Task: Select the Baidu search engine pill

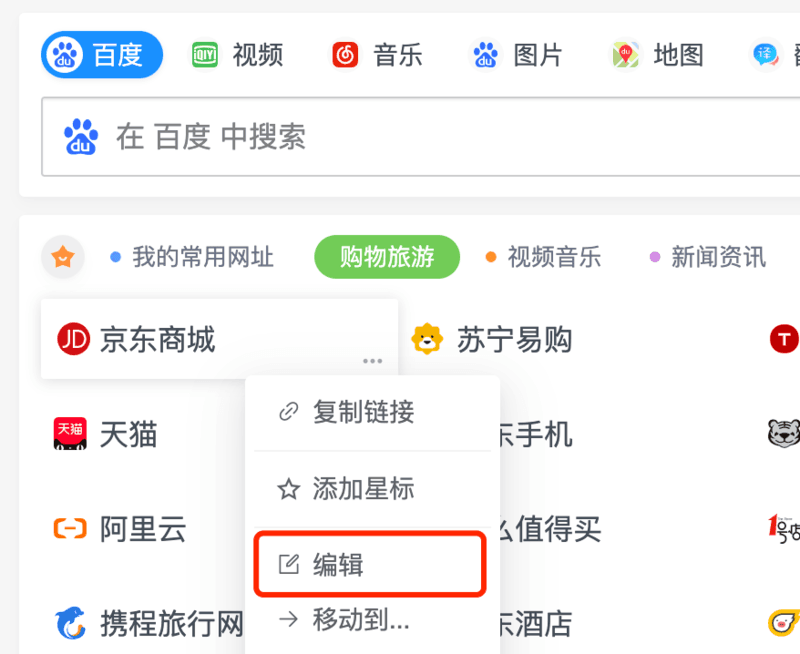Action: (x=102, y=55)
